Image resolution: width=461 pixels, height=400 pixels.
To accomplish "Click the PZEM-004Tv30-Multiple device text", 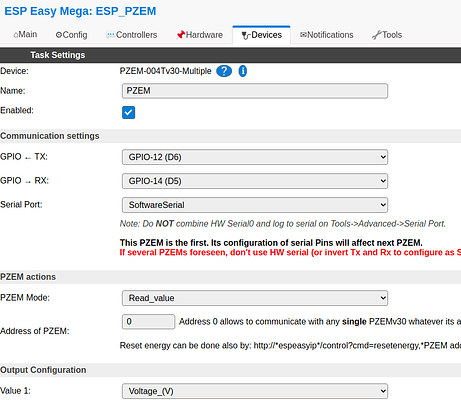I will point(165,71).
